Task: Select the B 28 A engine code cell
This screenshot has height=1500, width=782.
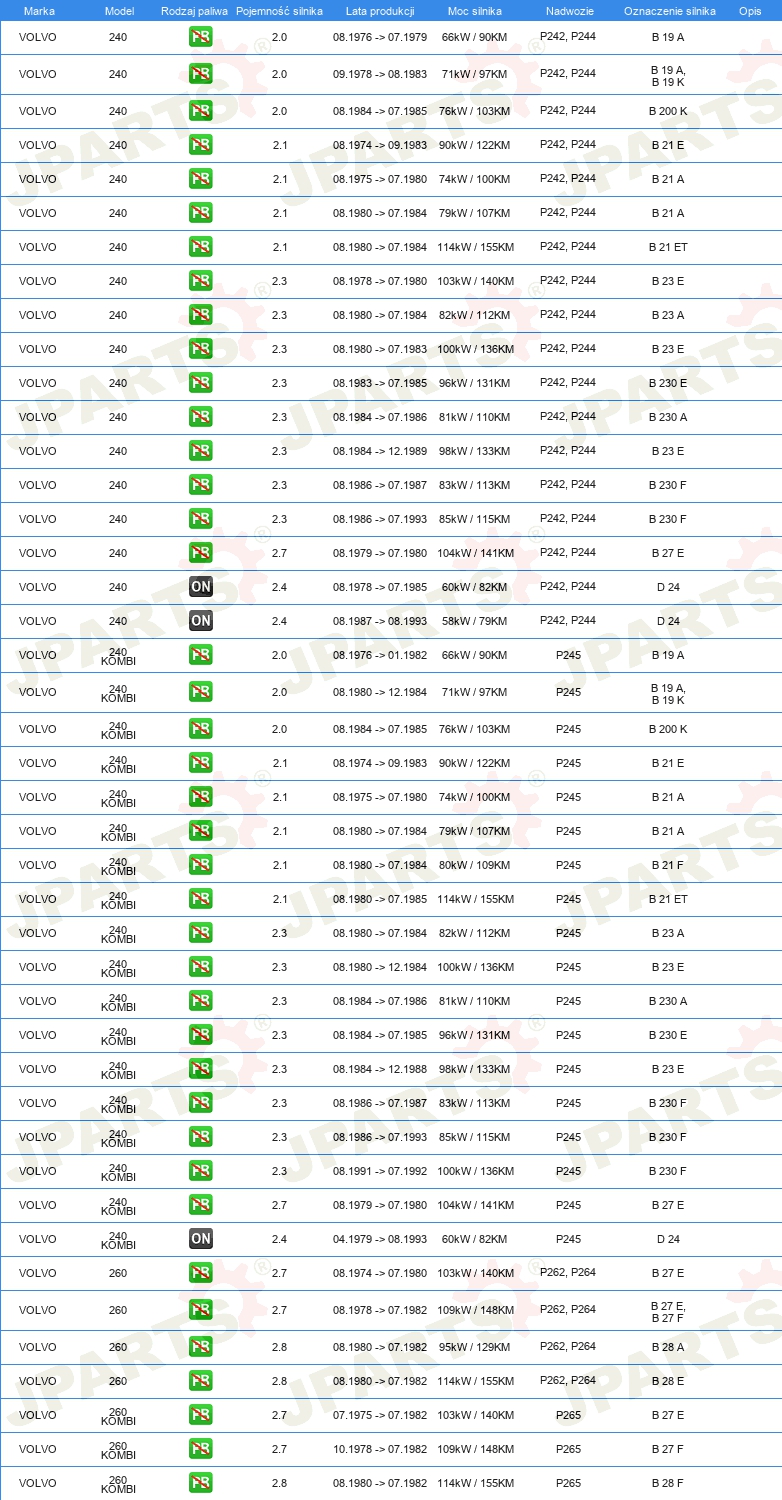Action: tap(668, 1347)
